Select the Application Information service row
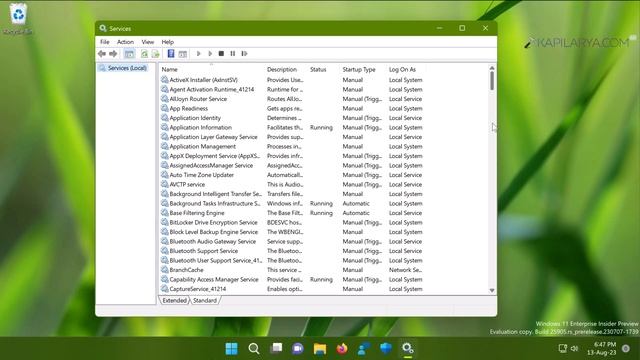The image size is (640, 360). [x=291, y=127]
